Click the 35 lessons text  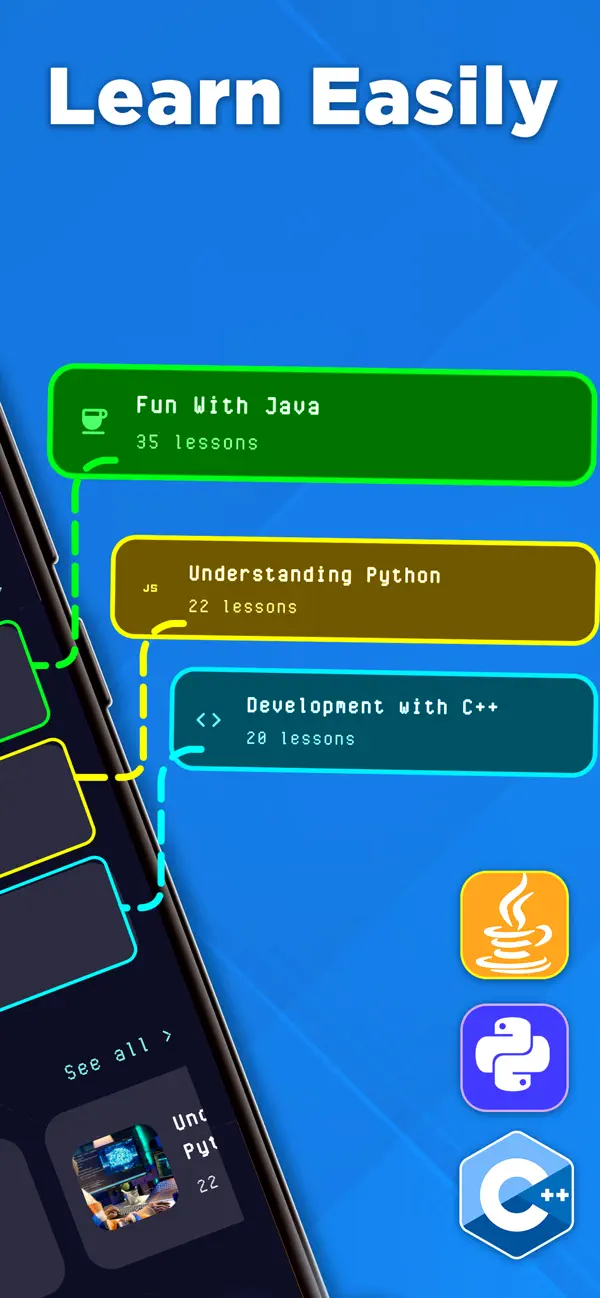(197, 442)
